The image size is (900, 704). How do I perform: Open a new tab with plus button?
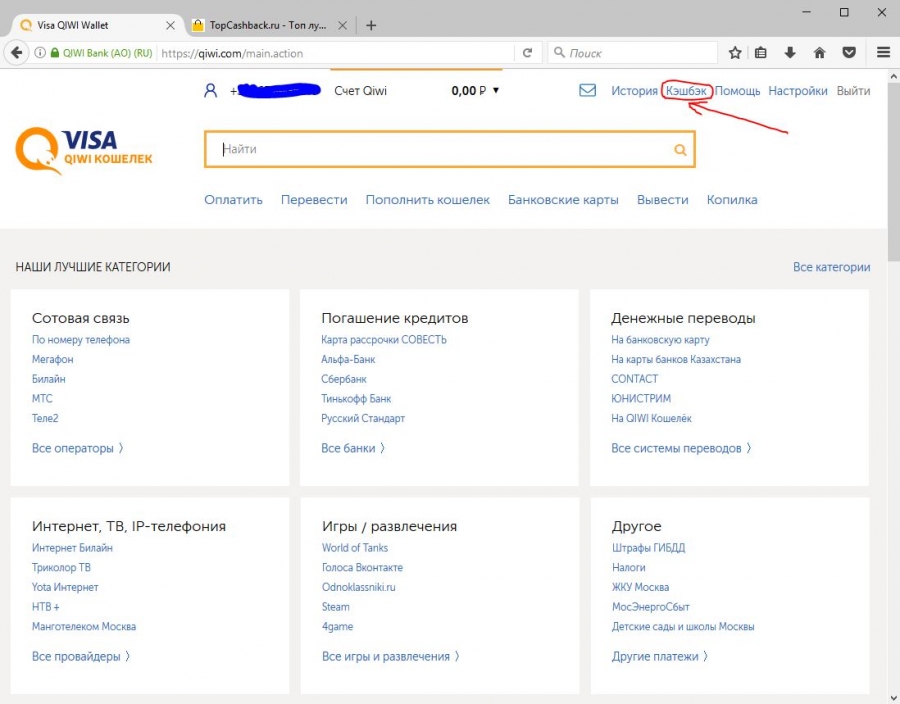[371, 25]
